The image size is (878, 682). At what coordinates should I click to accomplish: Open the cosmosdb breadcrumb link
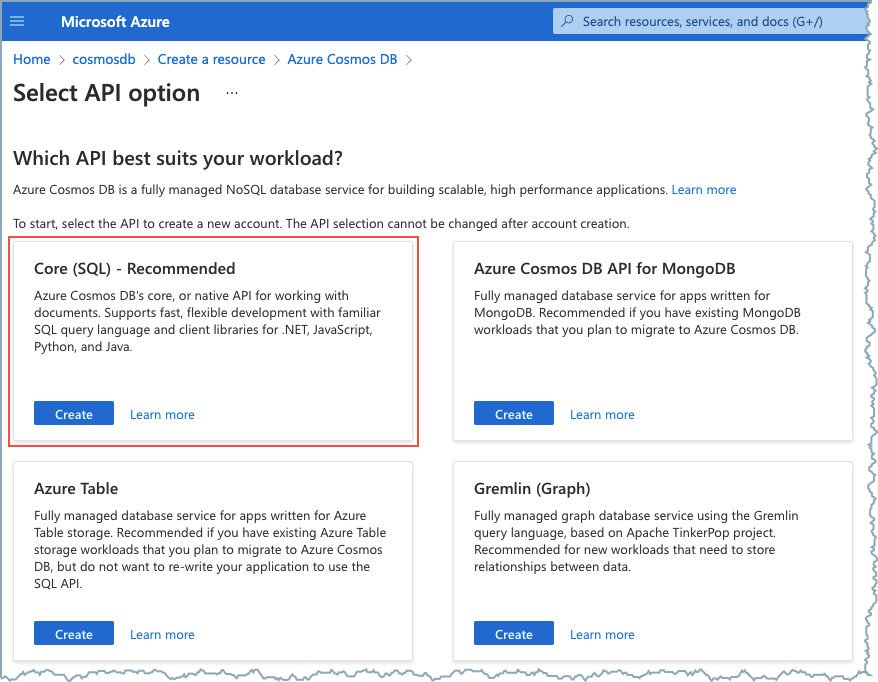coord(104,59)
